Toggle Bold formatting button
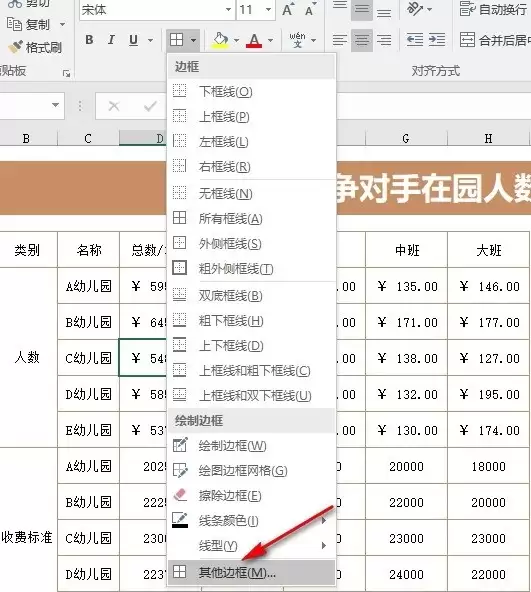 tap(89, 40)
